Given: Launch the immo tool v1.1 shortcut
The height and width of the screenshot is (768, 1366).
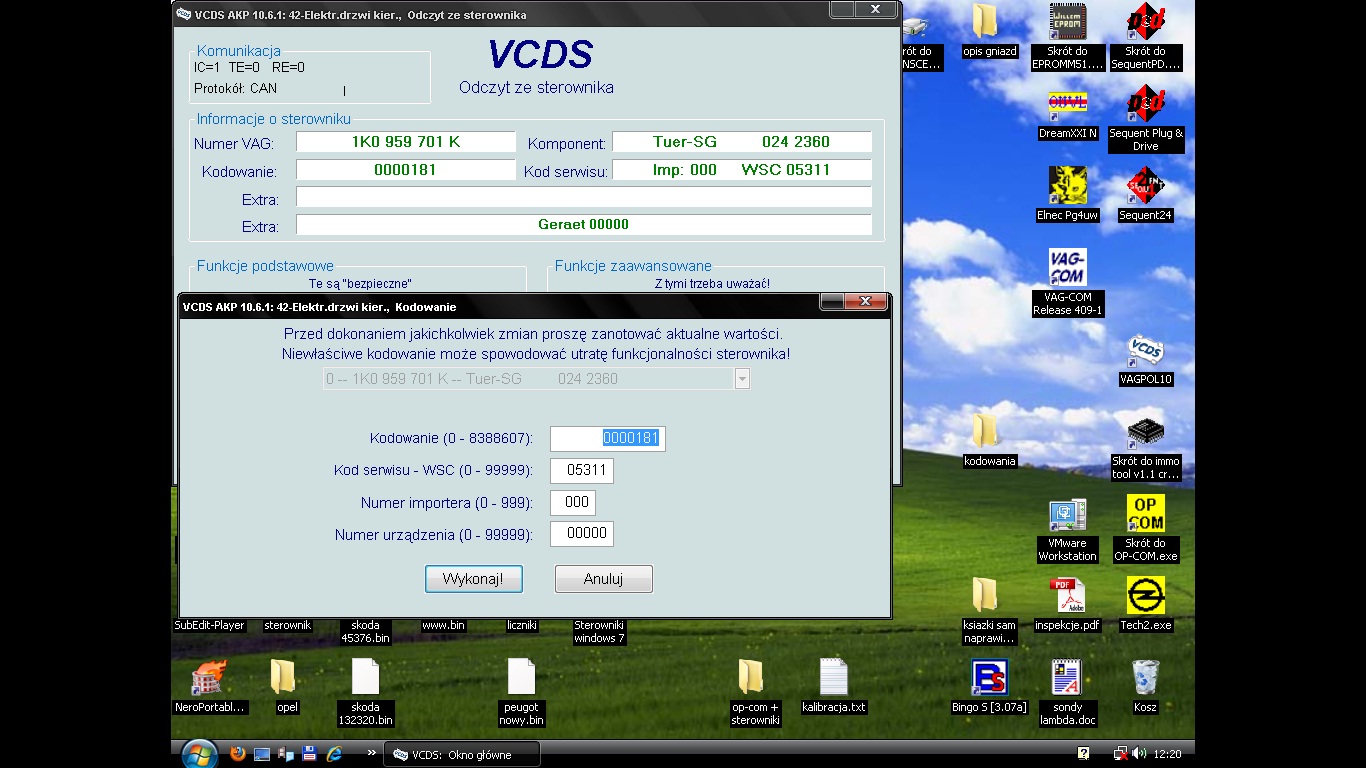Looking at the screenshot, I should (x=1145, y=449).
